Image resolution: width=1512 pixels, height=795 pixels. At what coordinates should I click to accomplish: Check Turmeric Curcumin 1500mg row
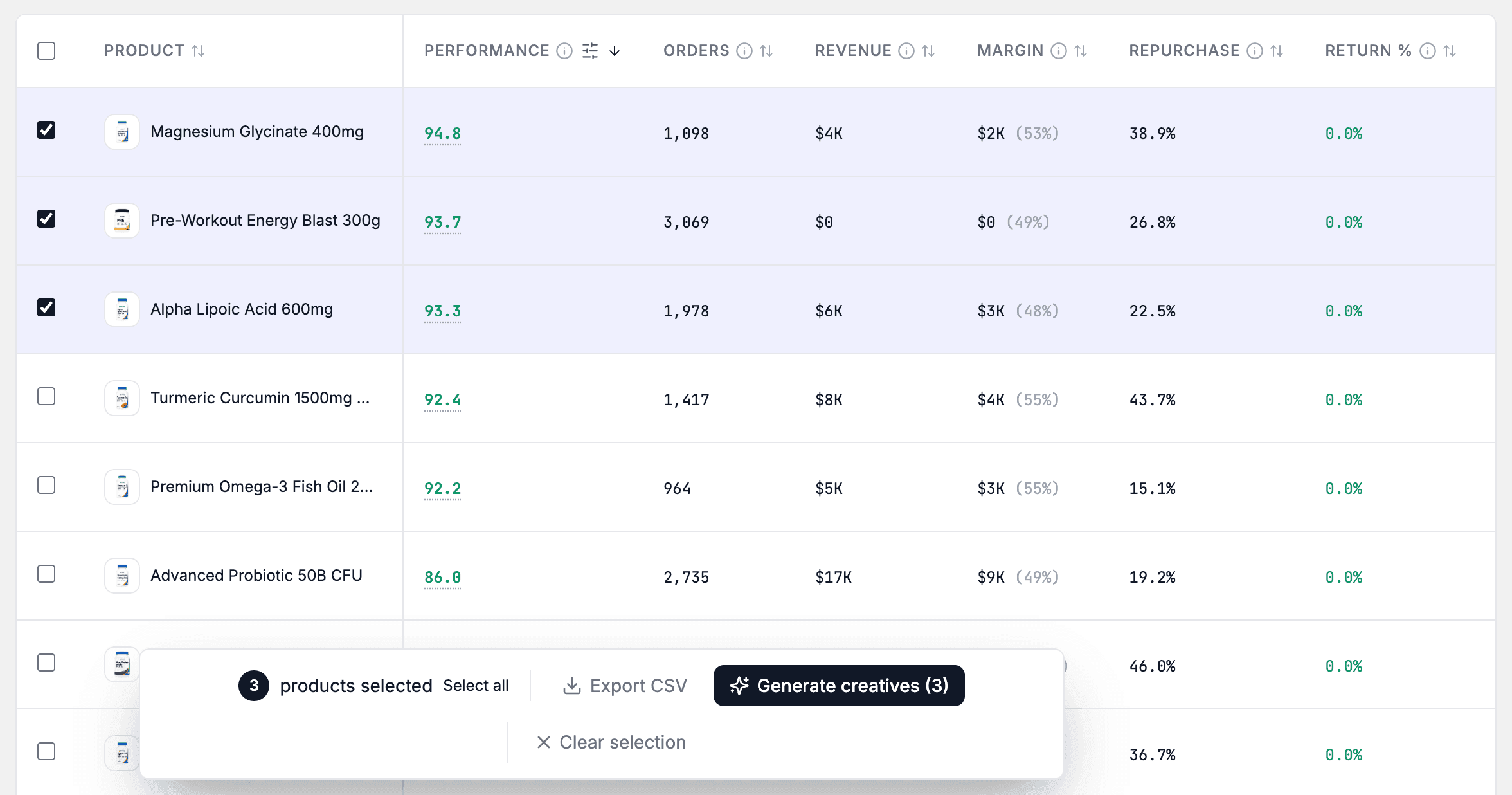tap(46, 397)
